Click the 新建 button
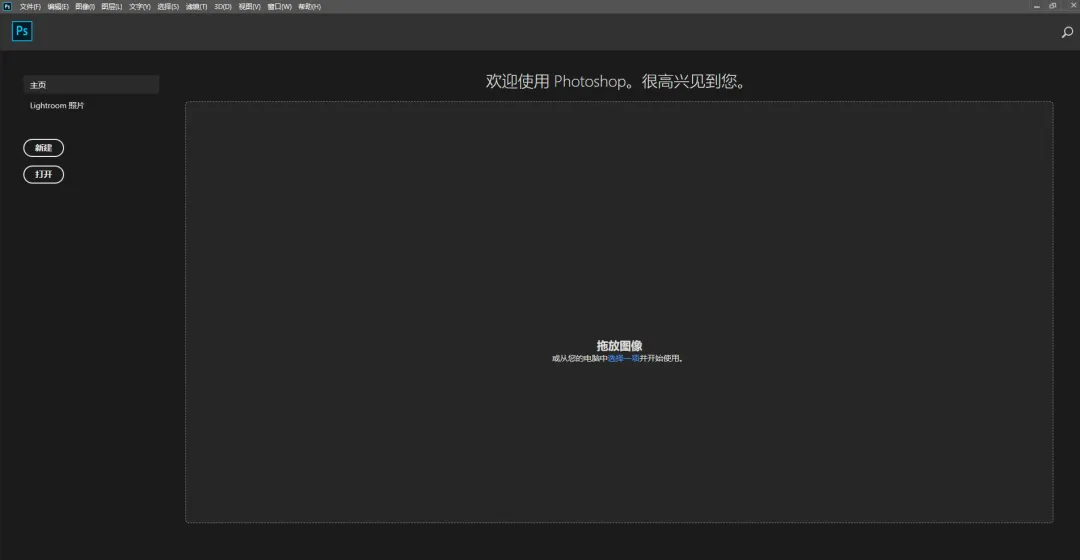This screenshot has height=560, width=1080. coord(43,148)
